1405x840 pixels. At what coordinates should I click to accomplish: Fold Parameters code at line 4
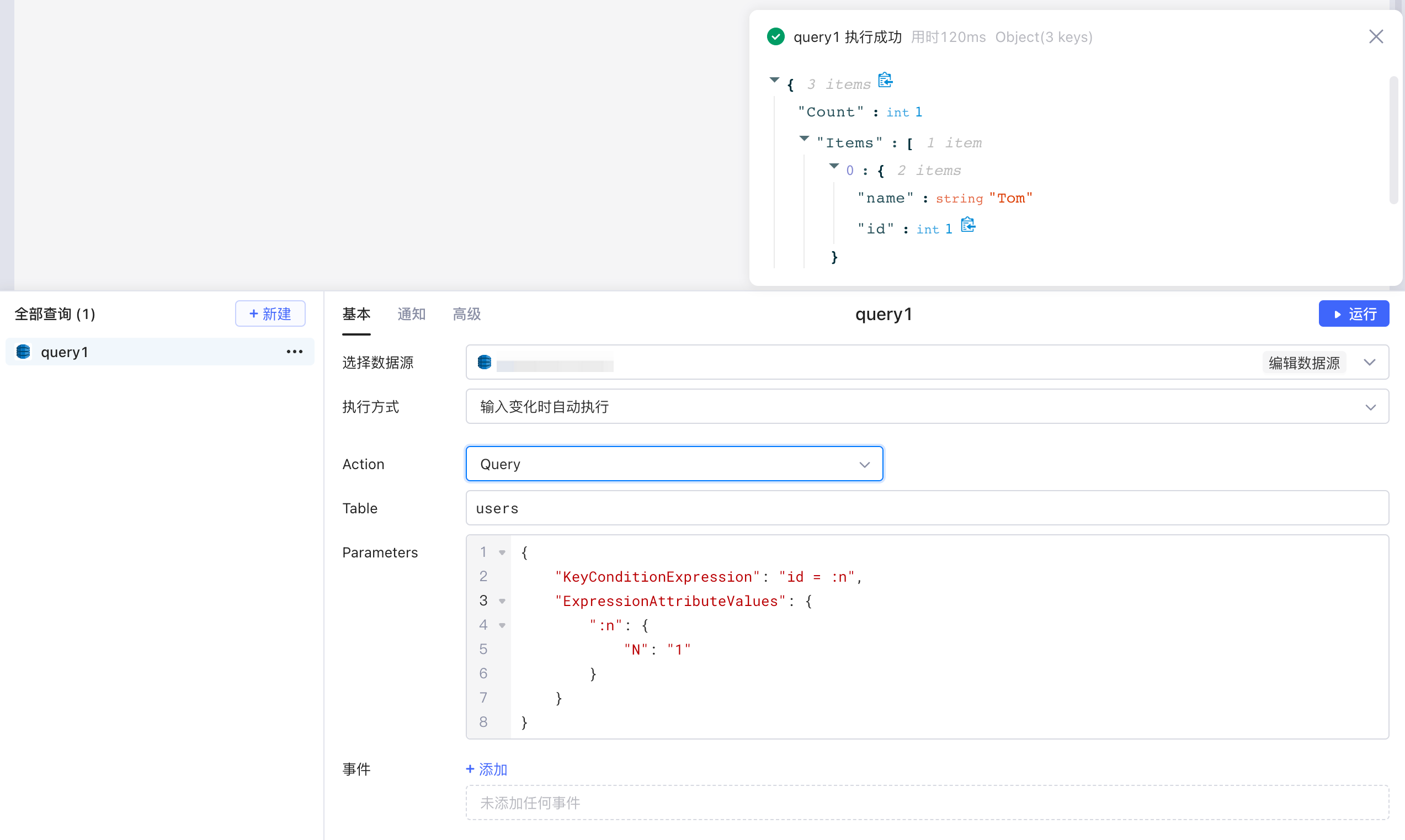(502, 625)
